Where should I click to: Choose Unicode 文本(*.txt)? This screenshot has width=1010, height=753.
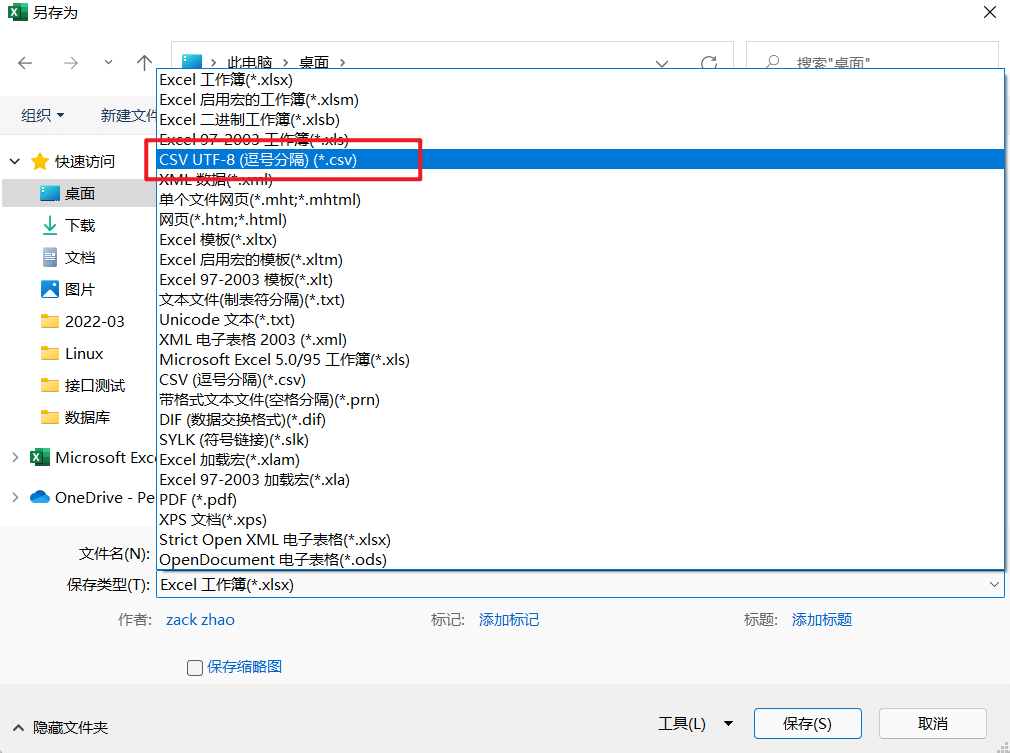pyautogui.click(x=580, y=319)
